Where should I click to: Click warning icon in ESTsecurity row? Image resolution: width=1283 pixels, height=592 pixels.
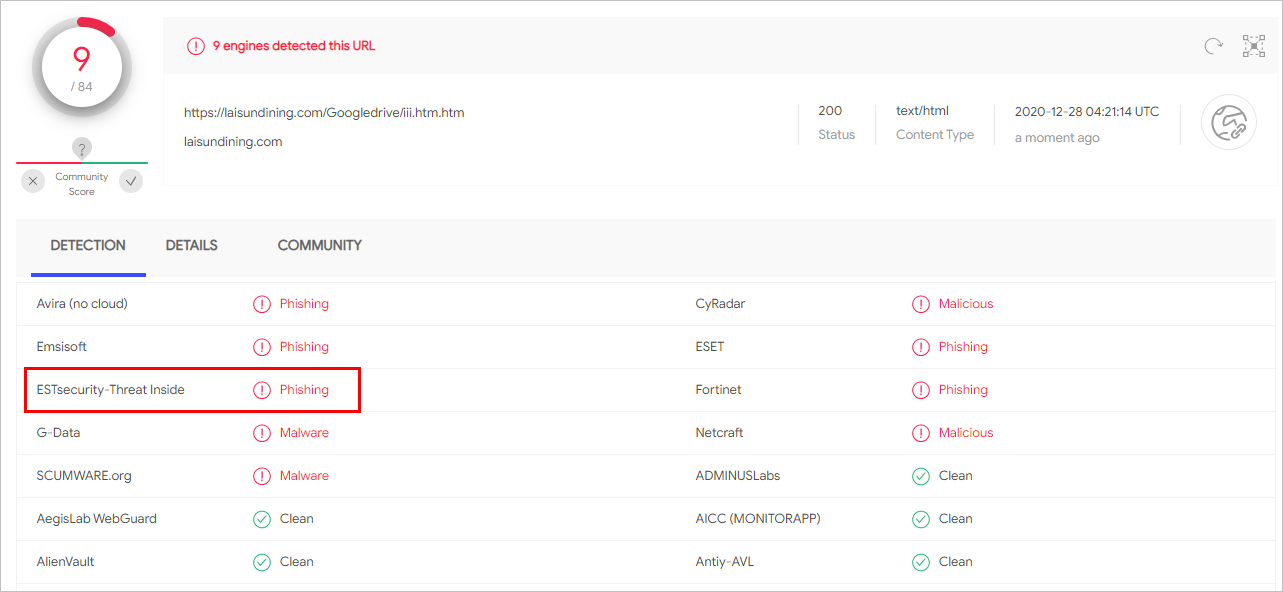pos(262,390)
